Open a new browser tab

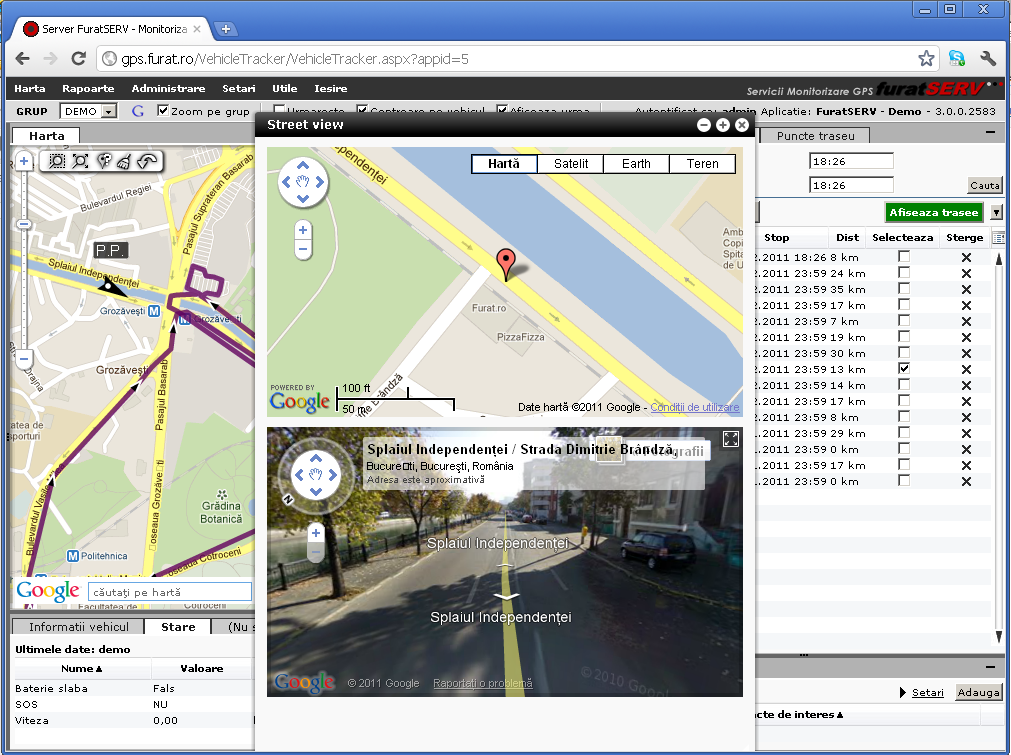pyautogui.click(x=226, y=29)
